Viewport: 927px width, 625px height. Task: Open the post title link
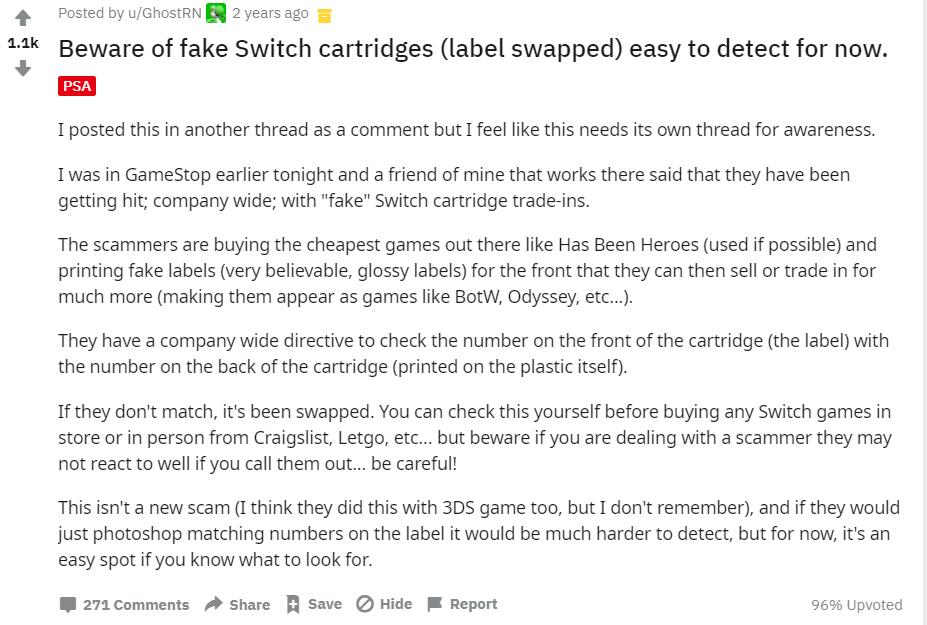(x=472, y=48)
